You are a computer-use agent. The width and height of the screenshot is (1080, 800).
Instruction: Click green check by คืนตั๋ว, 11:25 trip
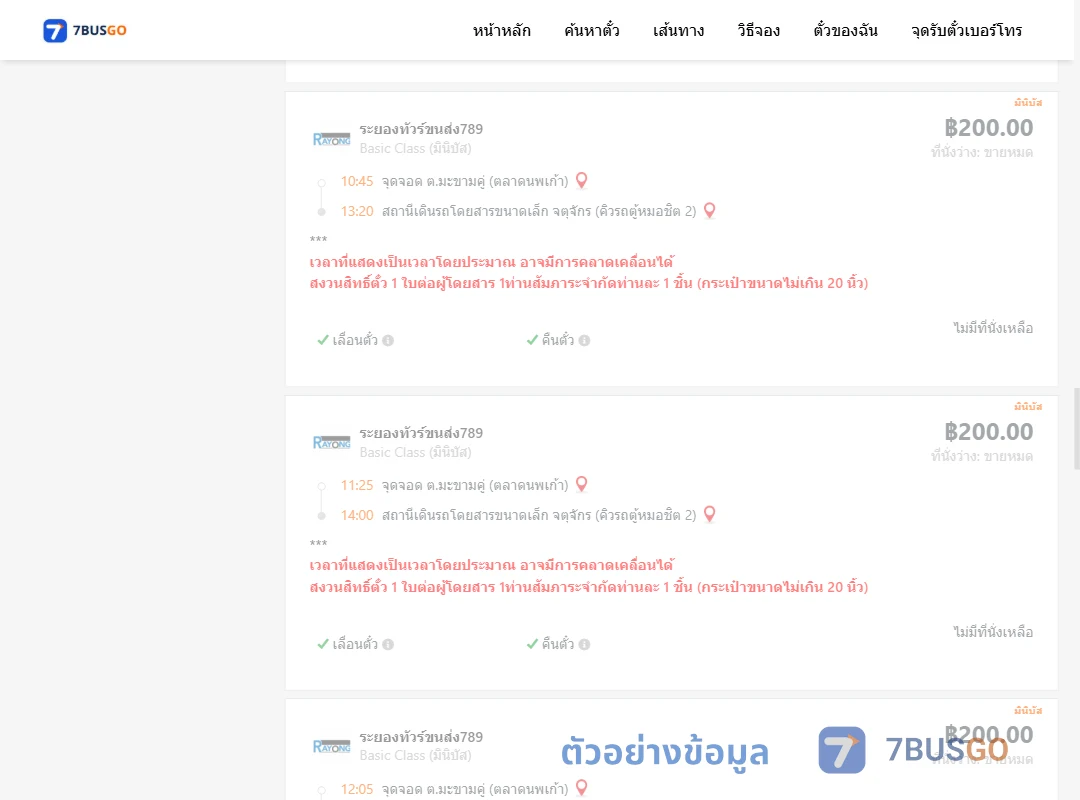[x=532, y=644]
